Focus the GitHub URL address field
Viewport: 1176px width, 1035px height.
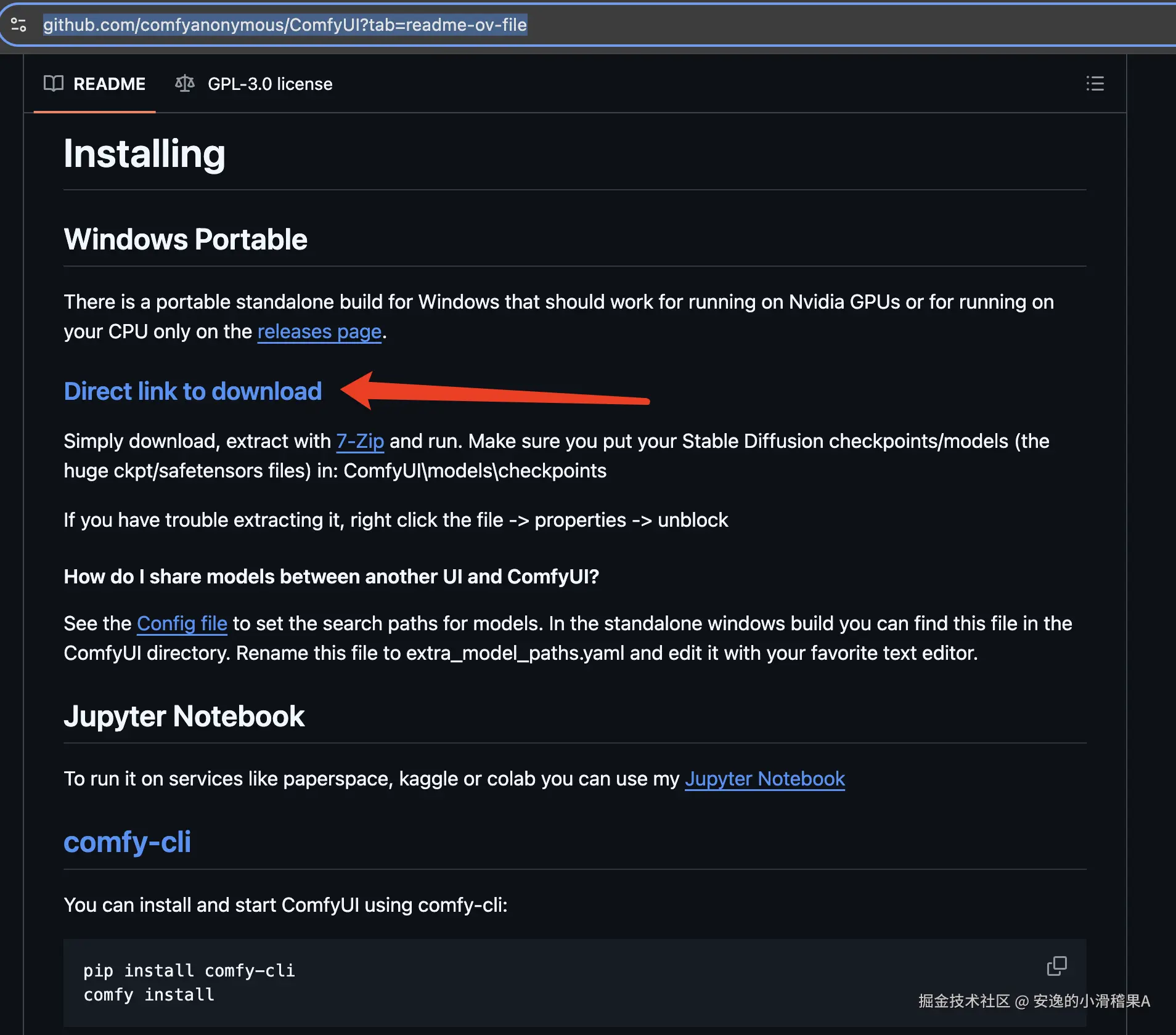[x=285, y=25]
